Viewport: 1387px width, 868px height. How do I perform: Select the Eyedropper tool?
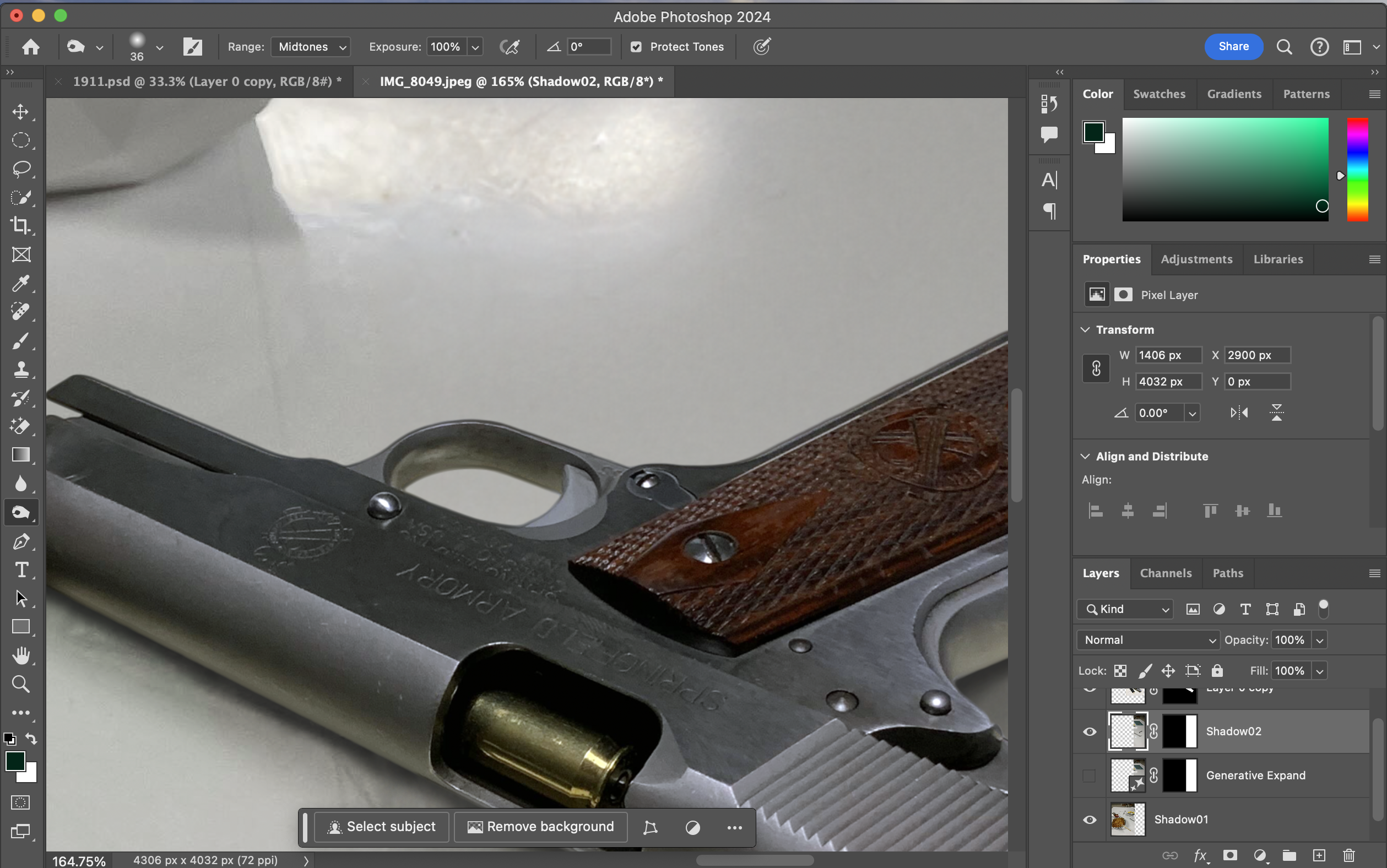click(21, 283)
